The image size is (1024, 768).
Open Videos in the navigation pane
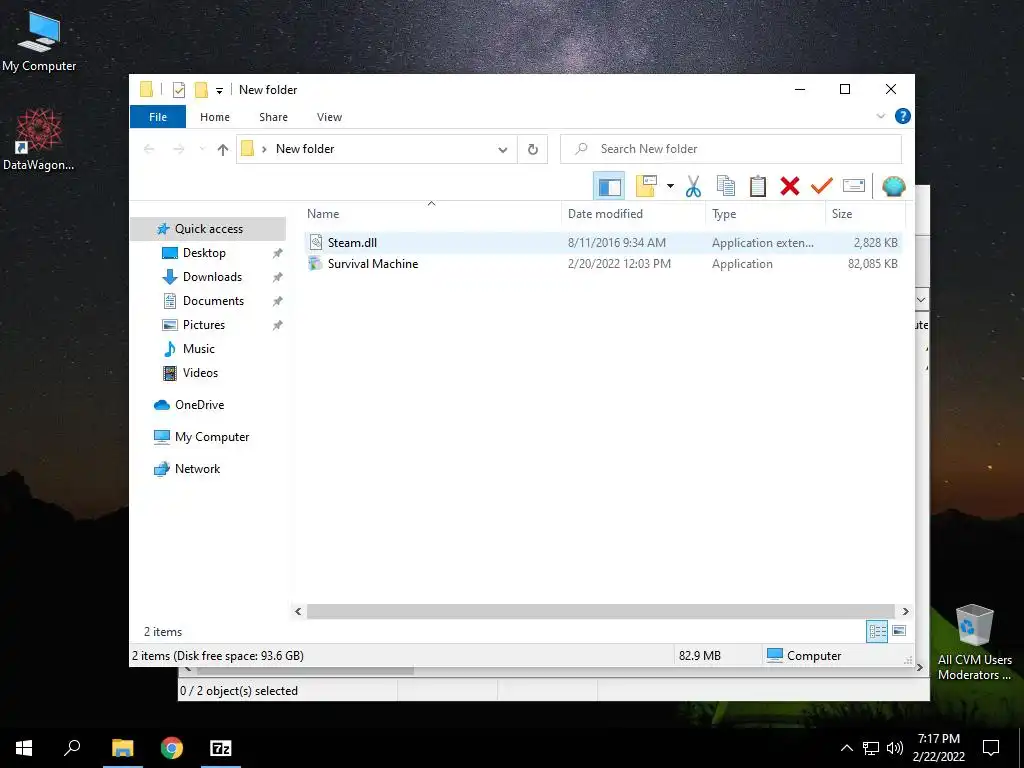(x=200, y=373)
